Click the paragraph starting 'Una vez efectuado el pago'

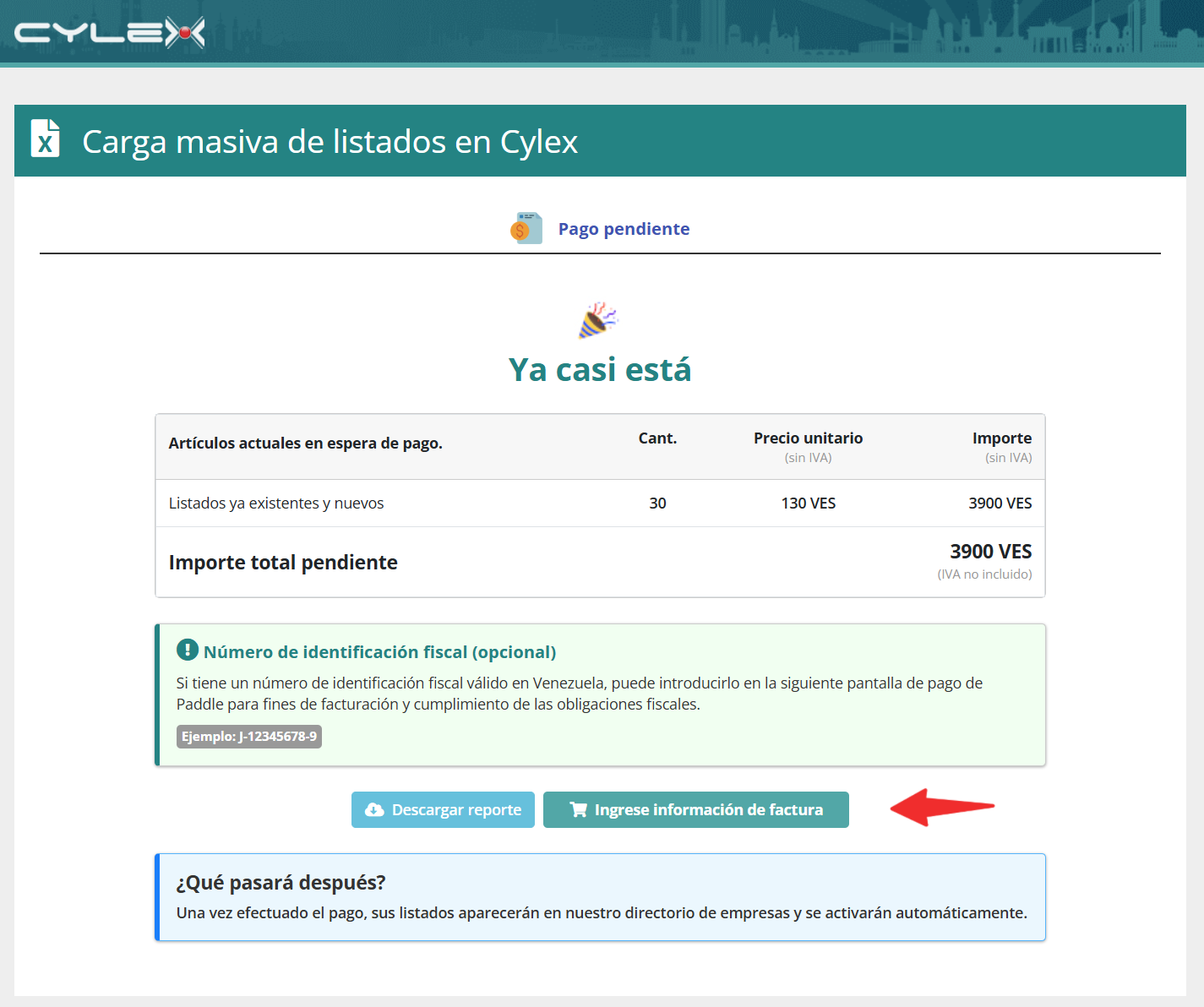[602, 913]
